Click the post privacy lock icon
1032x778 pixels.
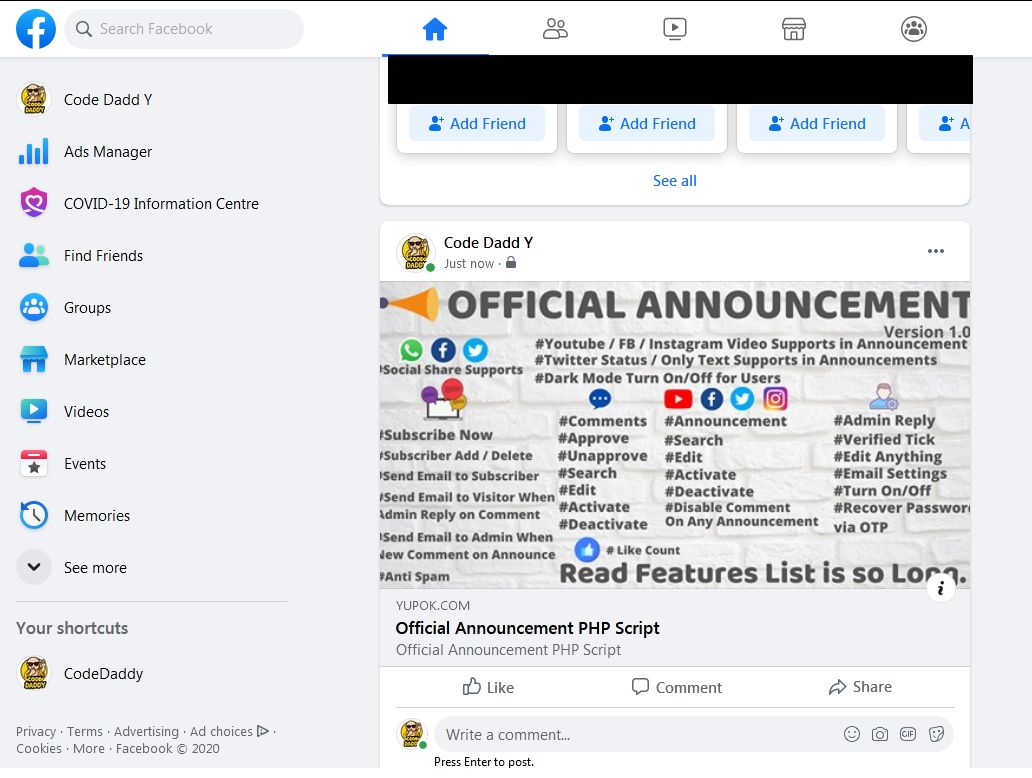pos(511,263)
